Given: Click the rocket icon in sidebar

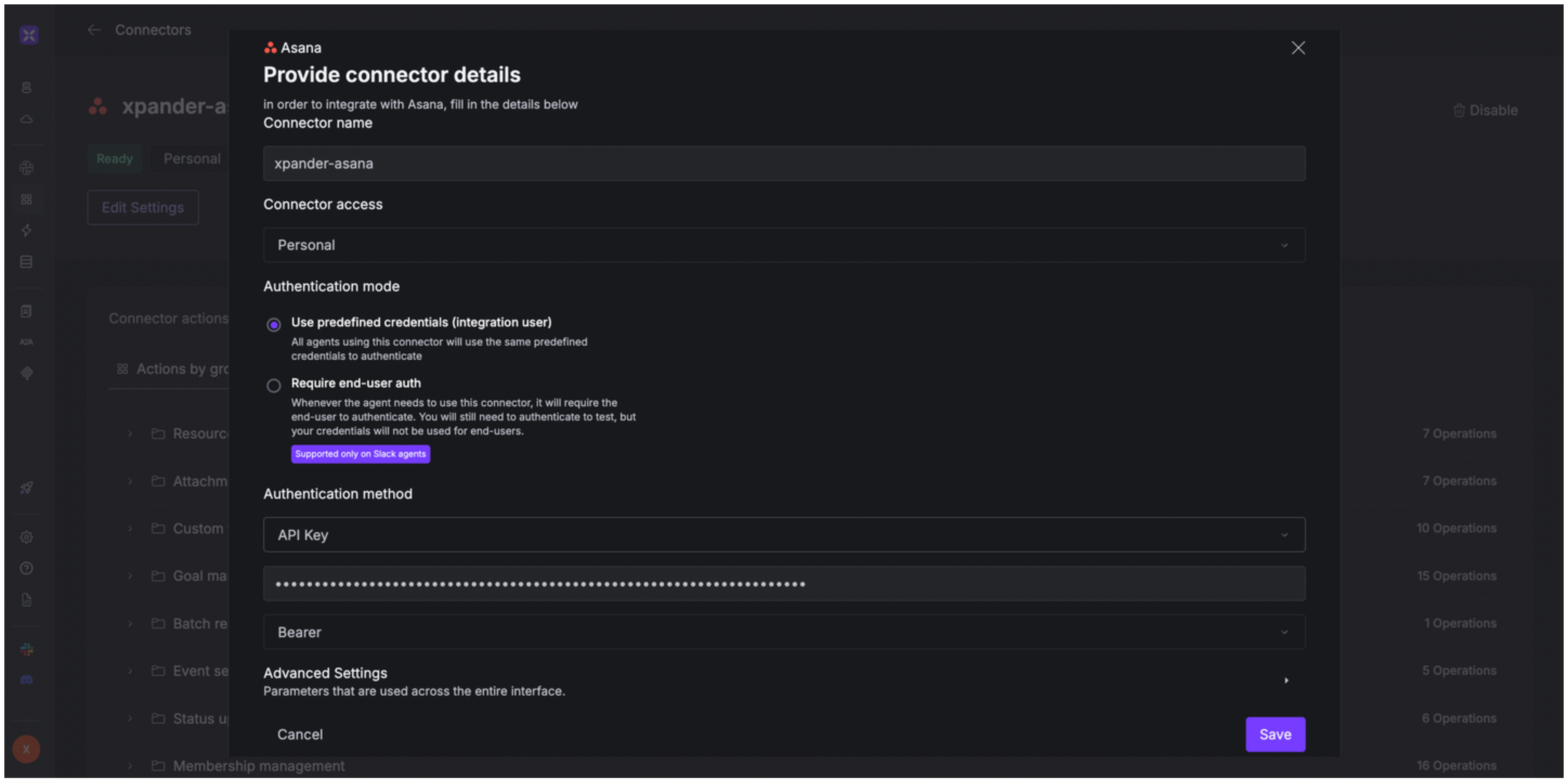Looking at the screenshot, I should [x=27, y=488].
